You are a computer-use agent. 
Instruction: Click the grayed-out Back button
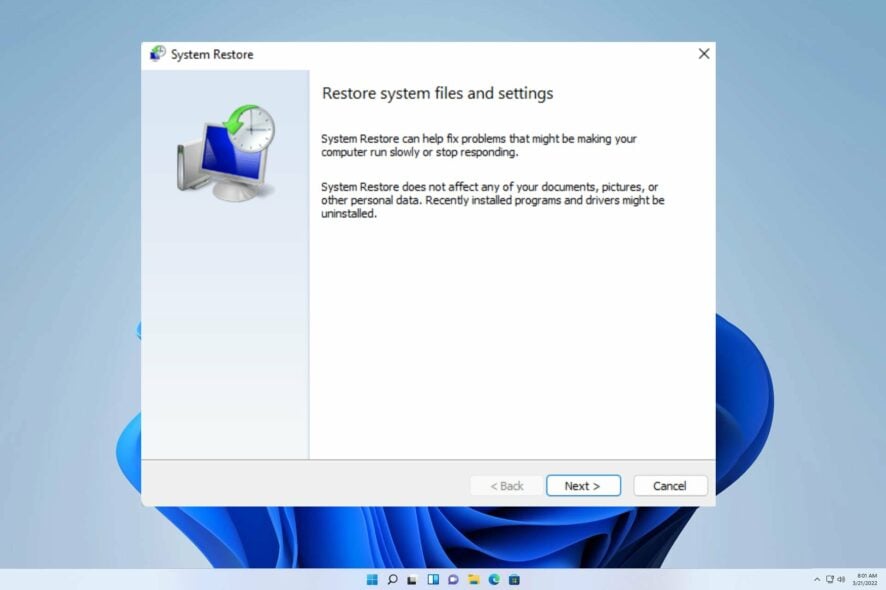click(506, 485)
